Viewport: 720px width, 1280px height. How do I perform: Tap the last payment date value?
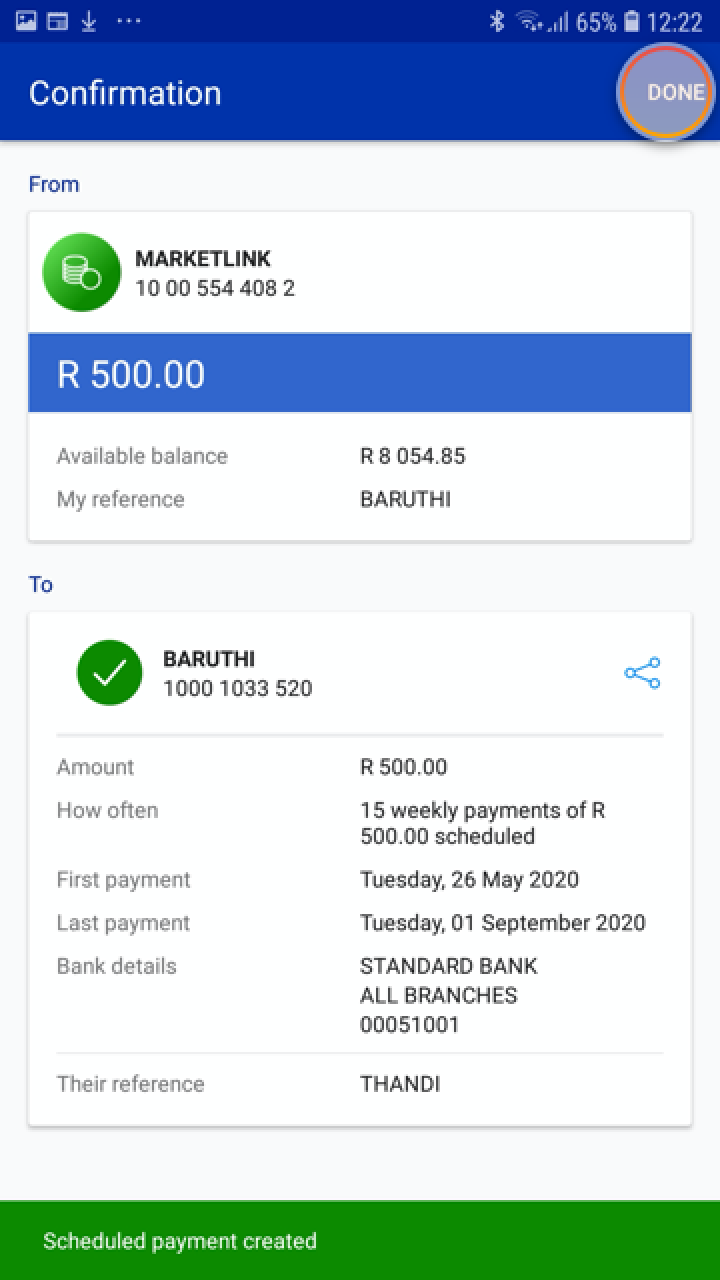[x=502, y=923]
